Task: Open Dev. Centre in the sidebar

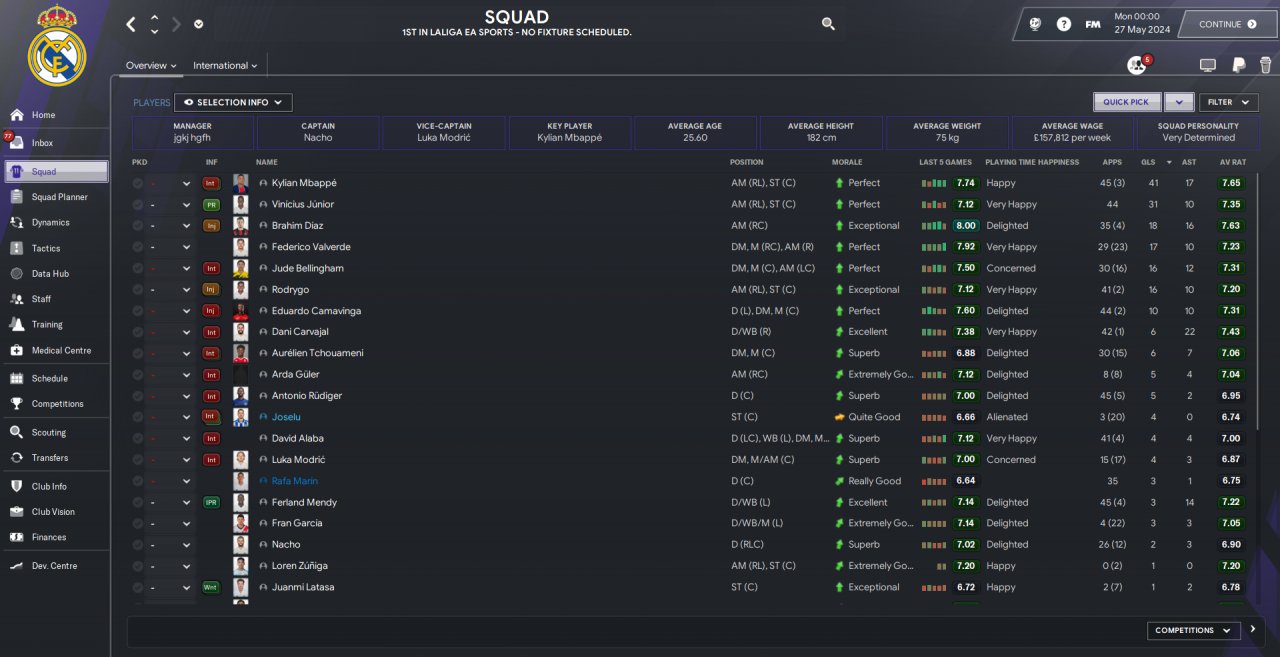Action: pyautogui.click(x=54, y=566)
